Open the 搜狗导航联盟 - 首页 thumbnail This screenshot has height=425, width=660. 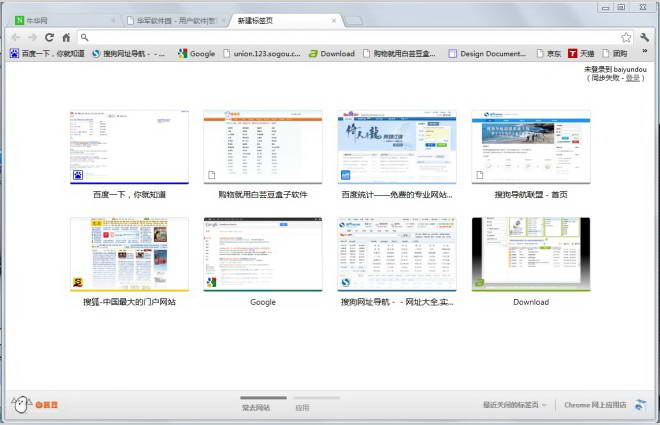coord(531,147)
